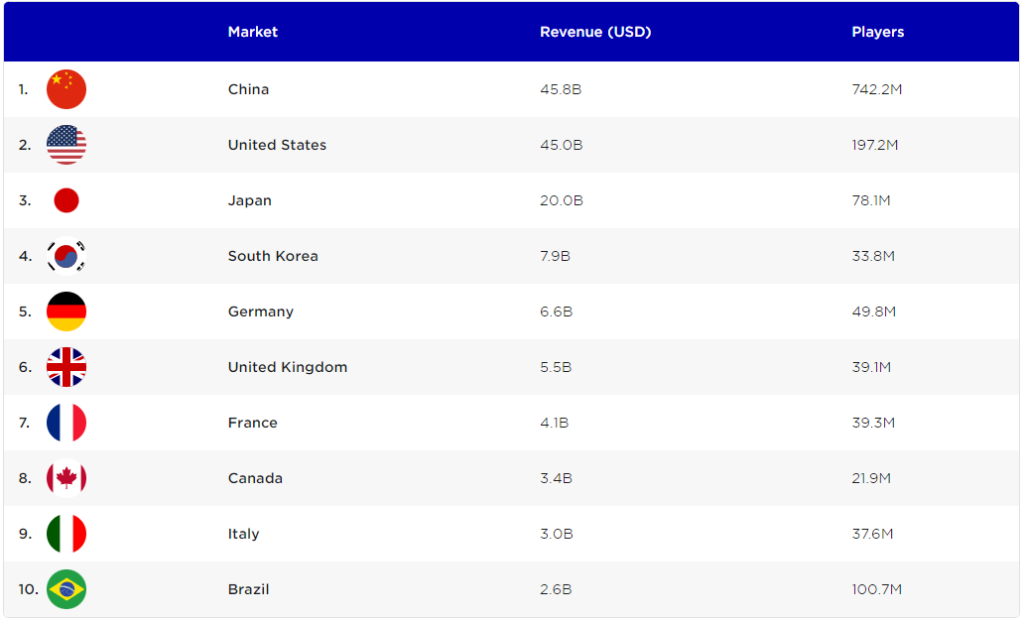Select the Japan flag icon
1024x620 pixels.
pos(66,201)
